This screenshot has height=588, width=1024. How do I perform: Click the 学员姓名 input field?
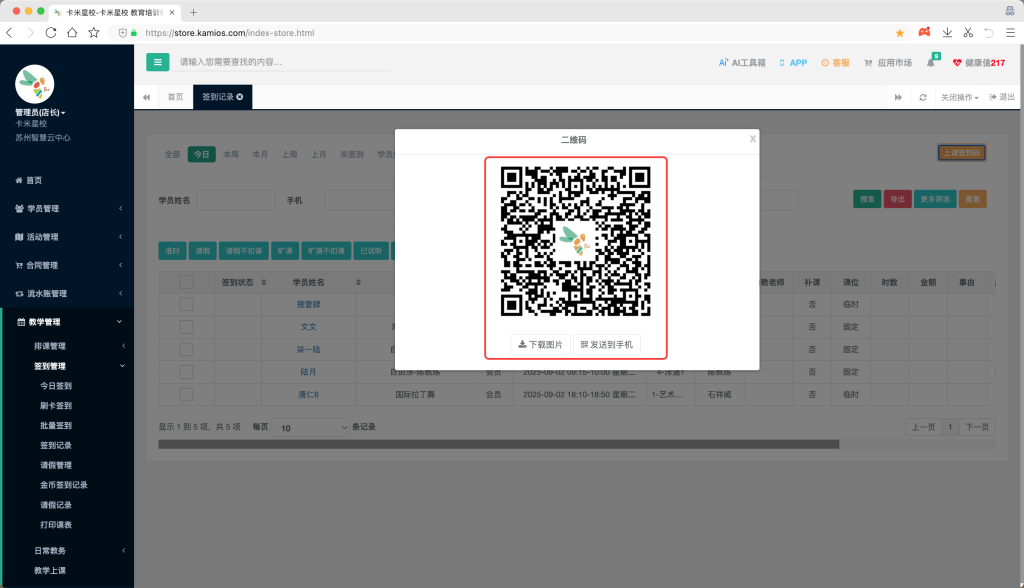click(x=235, y=200)
